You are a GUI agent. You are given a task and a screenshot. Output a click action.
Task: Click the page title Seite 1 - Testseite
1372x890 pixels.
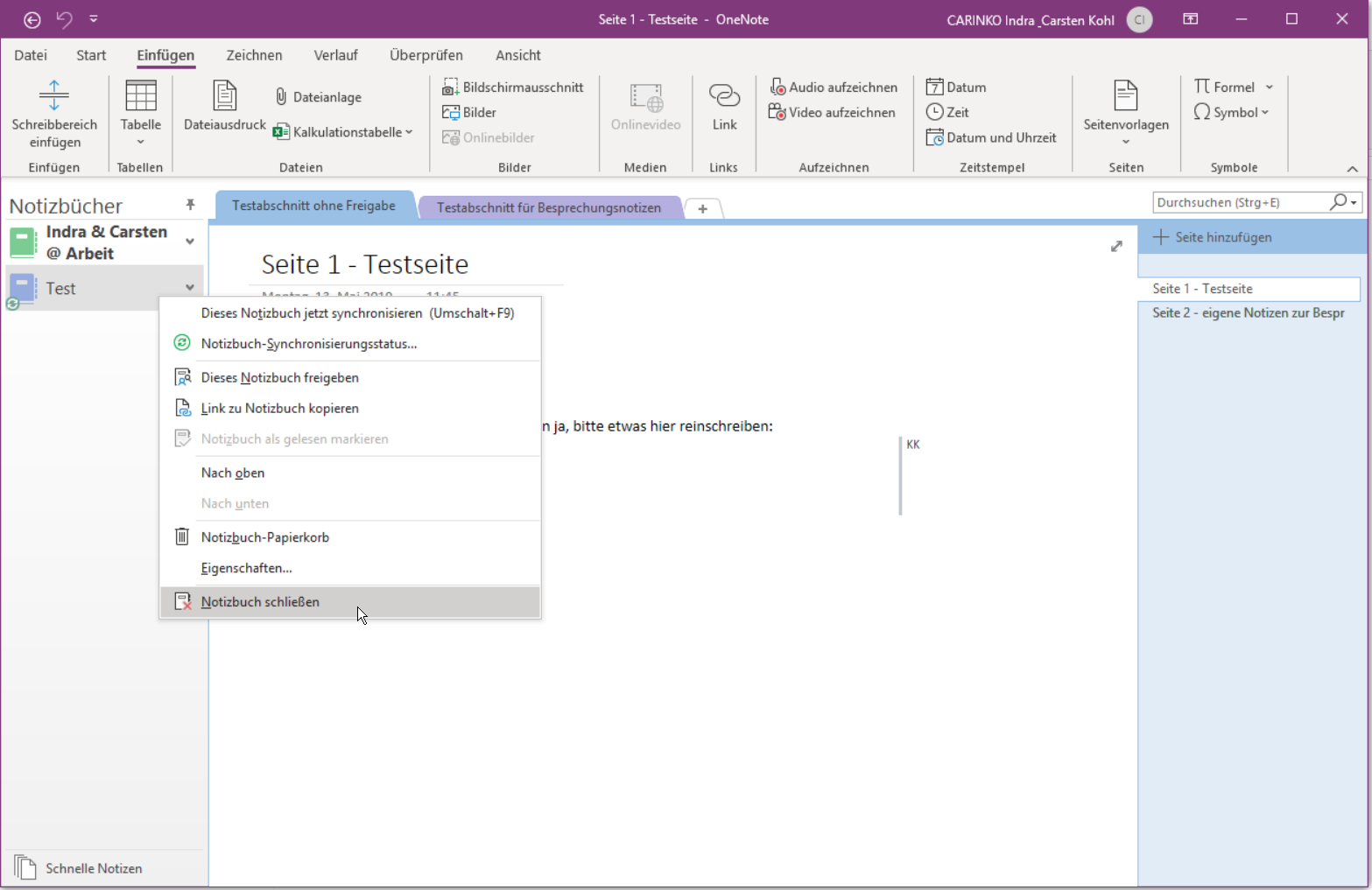pos(365,264)
